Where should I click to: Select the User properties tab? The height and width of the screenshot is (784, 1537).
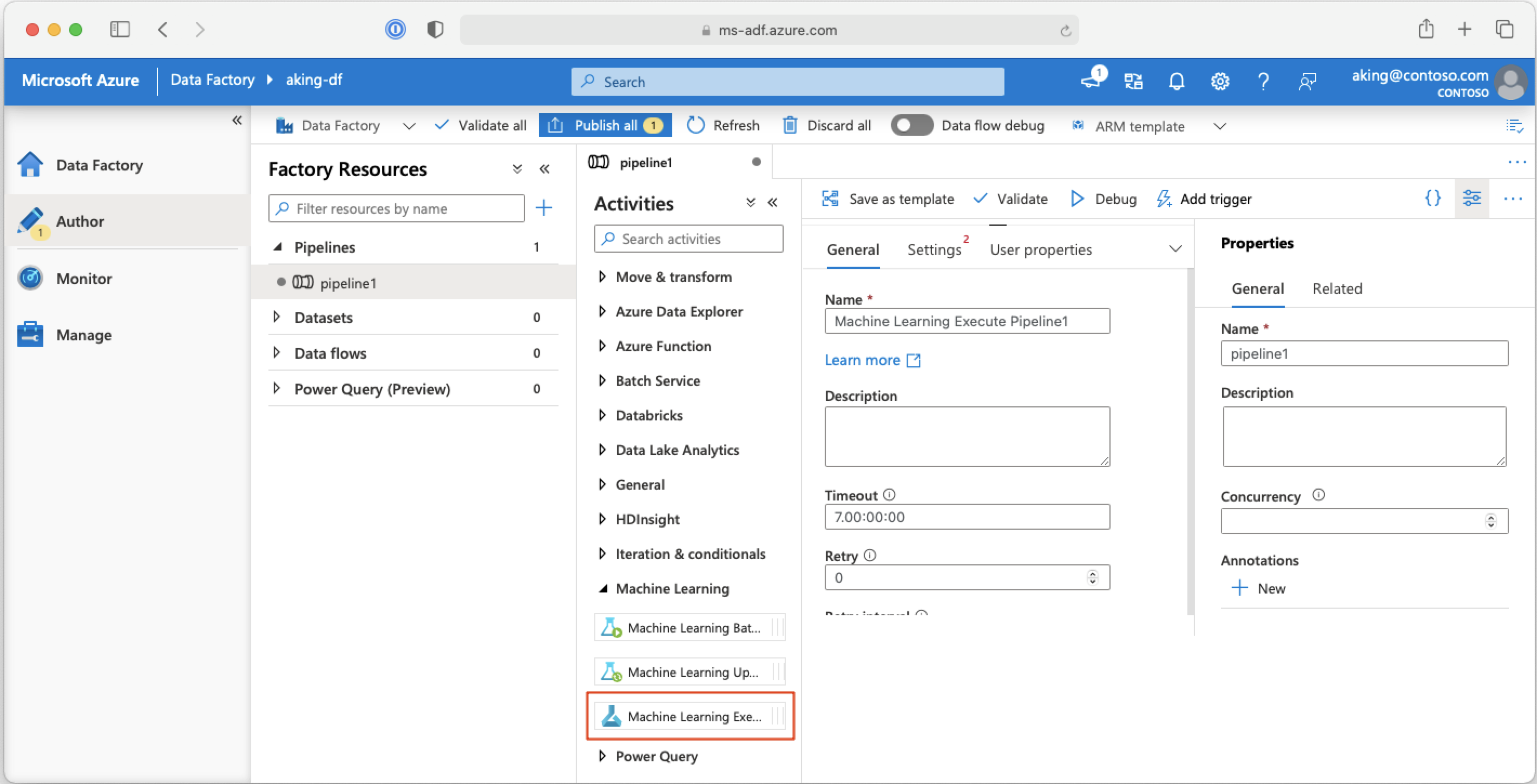1042,249
